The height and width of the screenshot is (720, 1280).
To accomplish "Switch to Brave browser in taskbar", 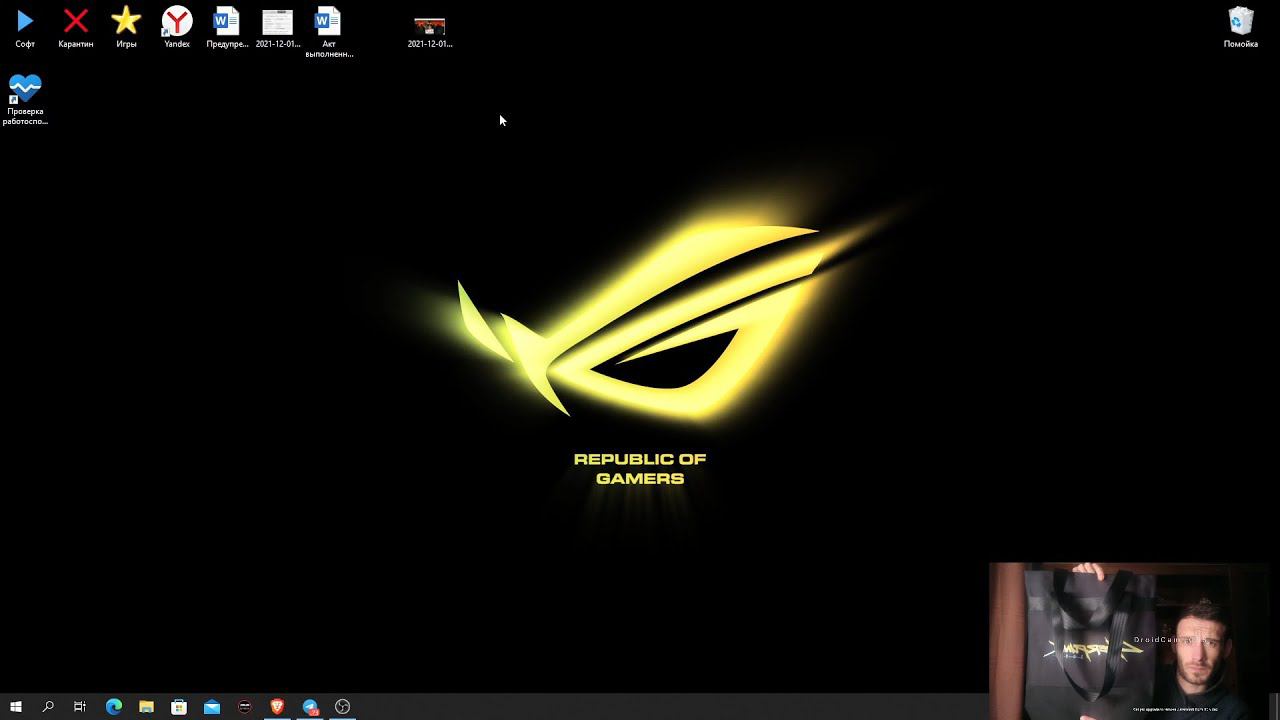I will [x=277, y=707].
